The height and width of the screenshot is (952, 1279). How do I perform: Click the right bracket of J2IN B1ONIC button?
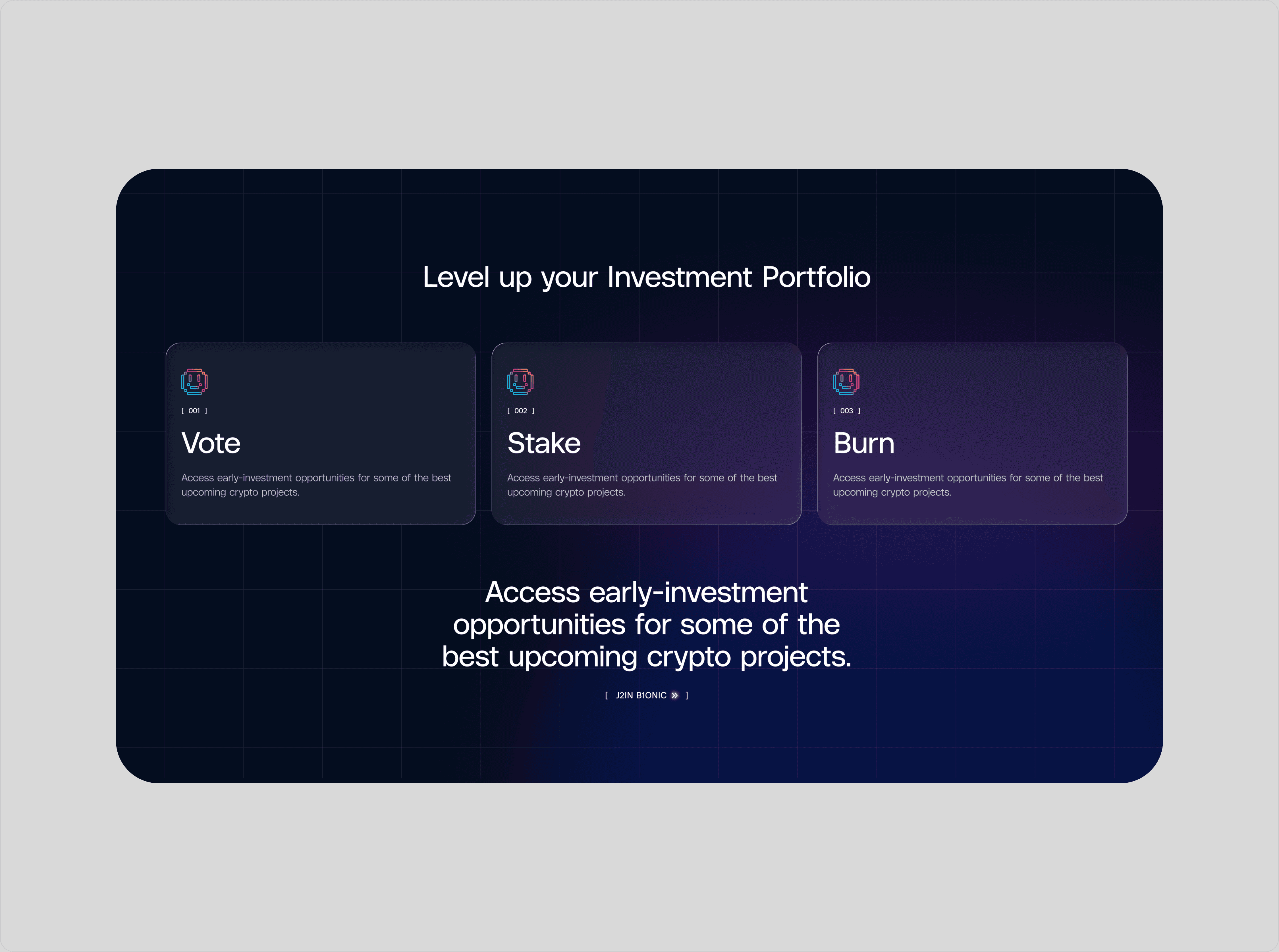687,695
